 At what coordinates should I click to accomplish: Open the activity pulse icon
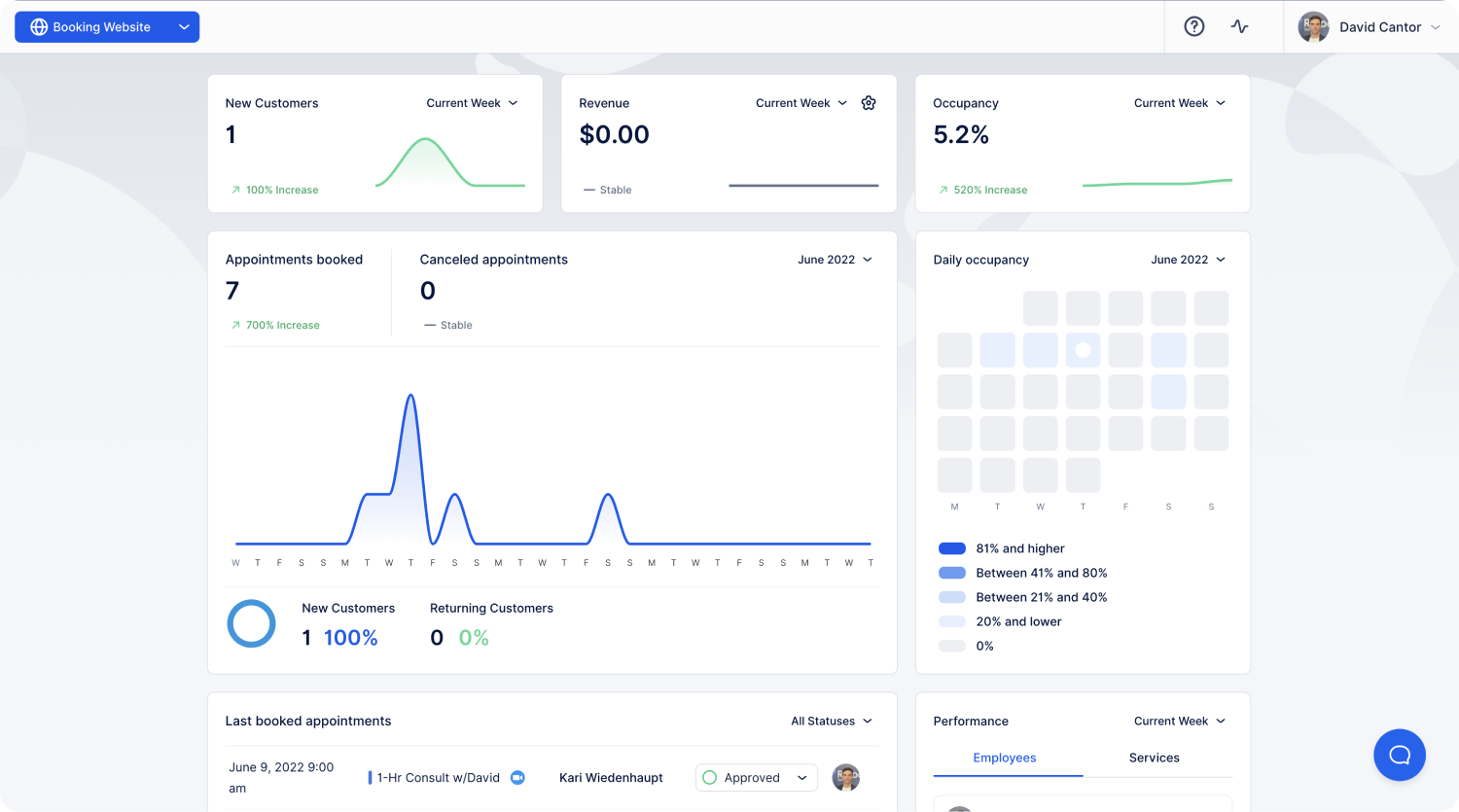[x=1239, y=26]
